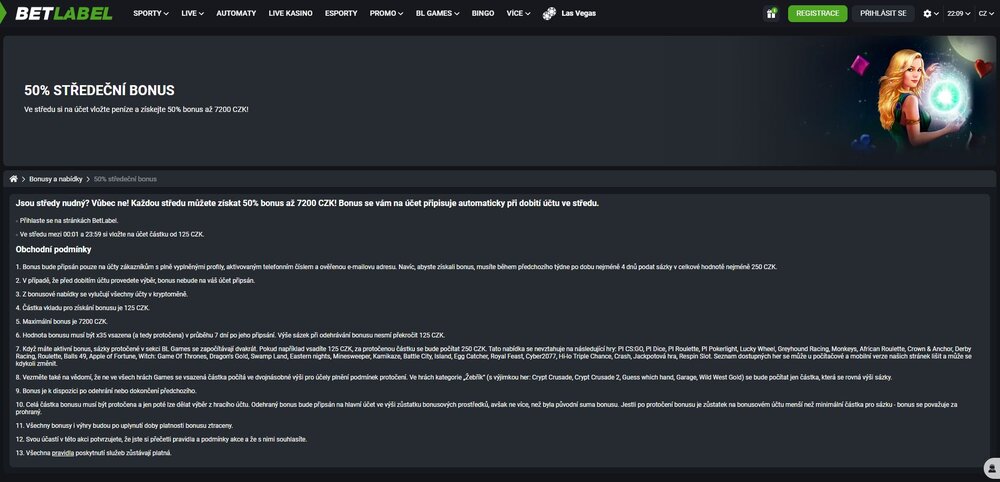
Task: Open the Las Vegas dice icon
Action: [549, 13]
